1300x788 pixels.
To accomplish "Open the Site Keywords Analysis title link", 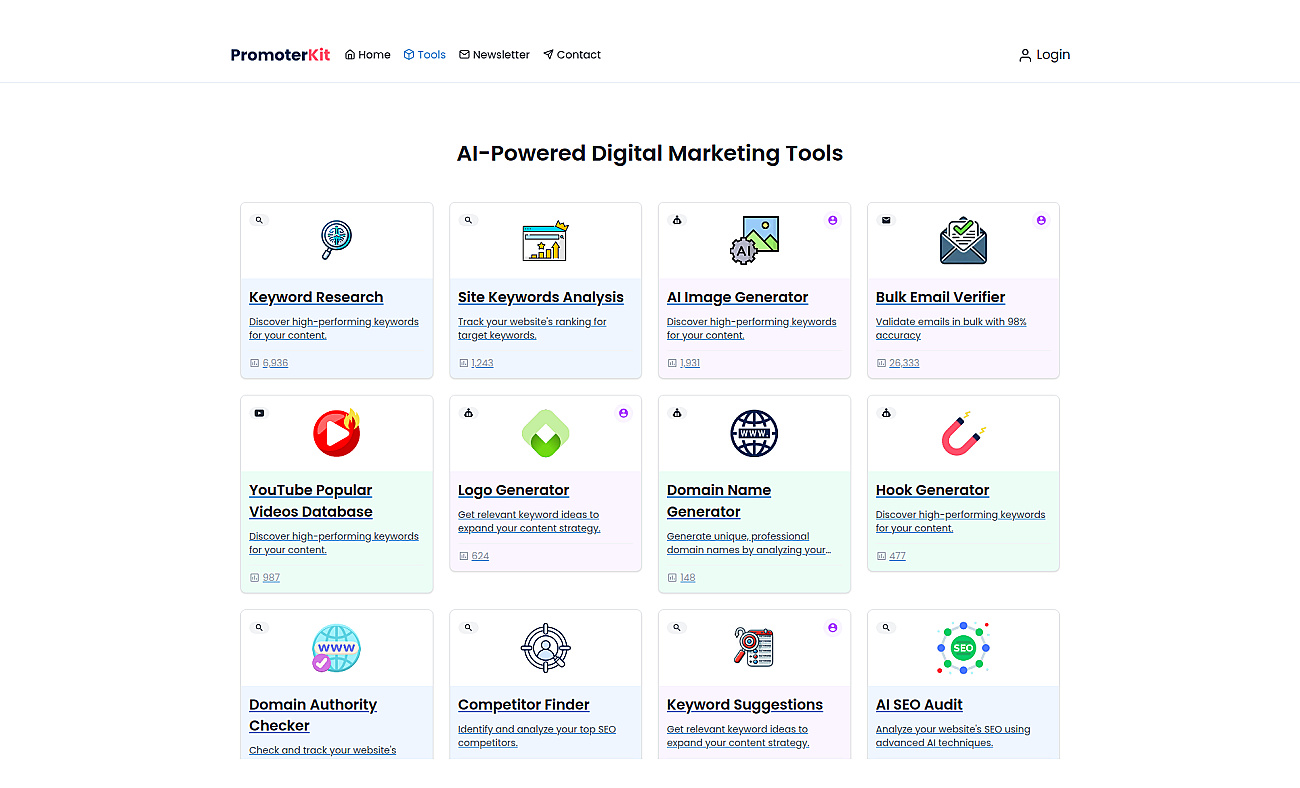I will click(x=541, y=297).
